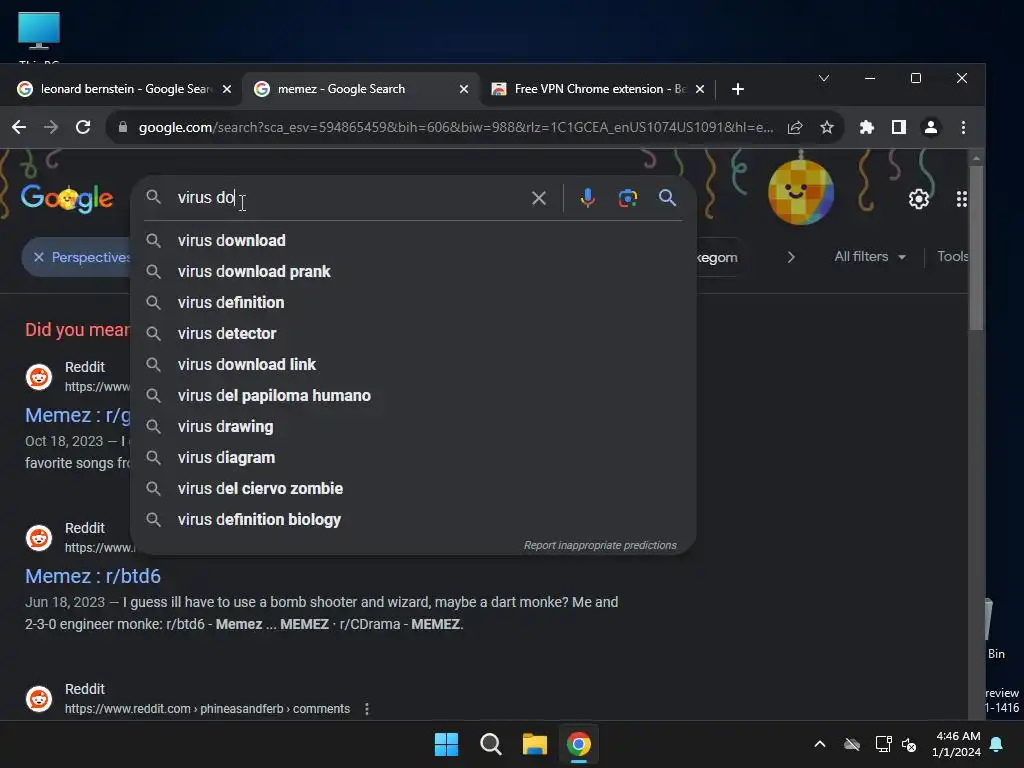Open clock showing 4:46 AM

pos(956,744)
